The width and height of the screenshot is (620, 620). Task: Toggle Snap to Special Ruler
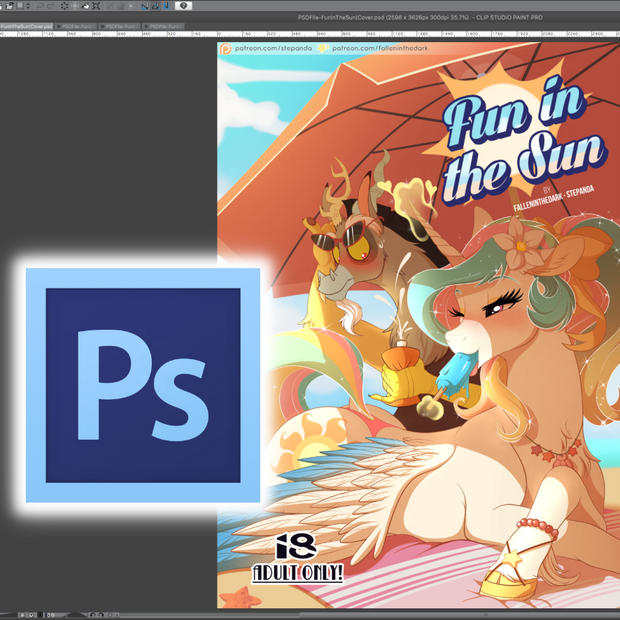click(155, 6)
